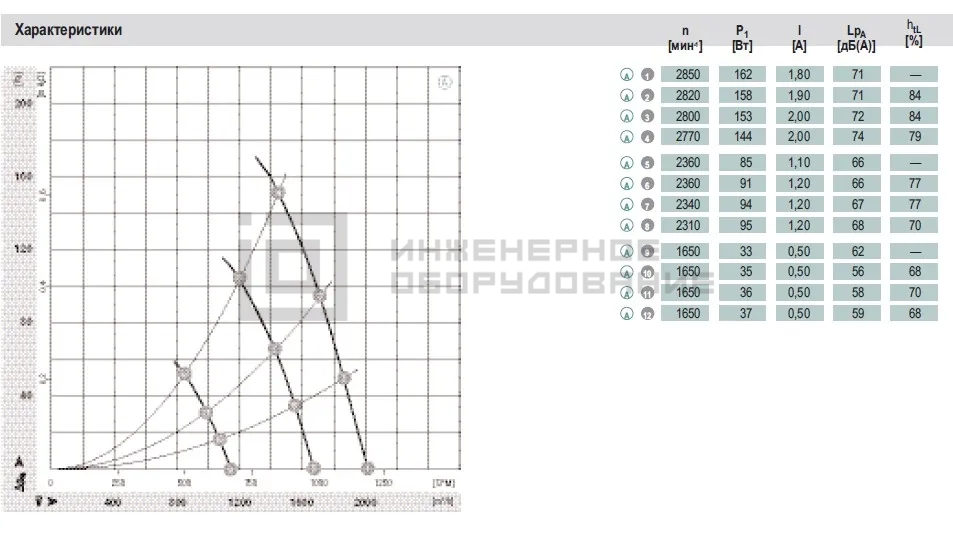Click the 1200 value on bottom airflow axis

(239, 502)
